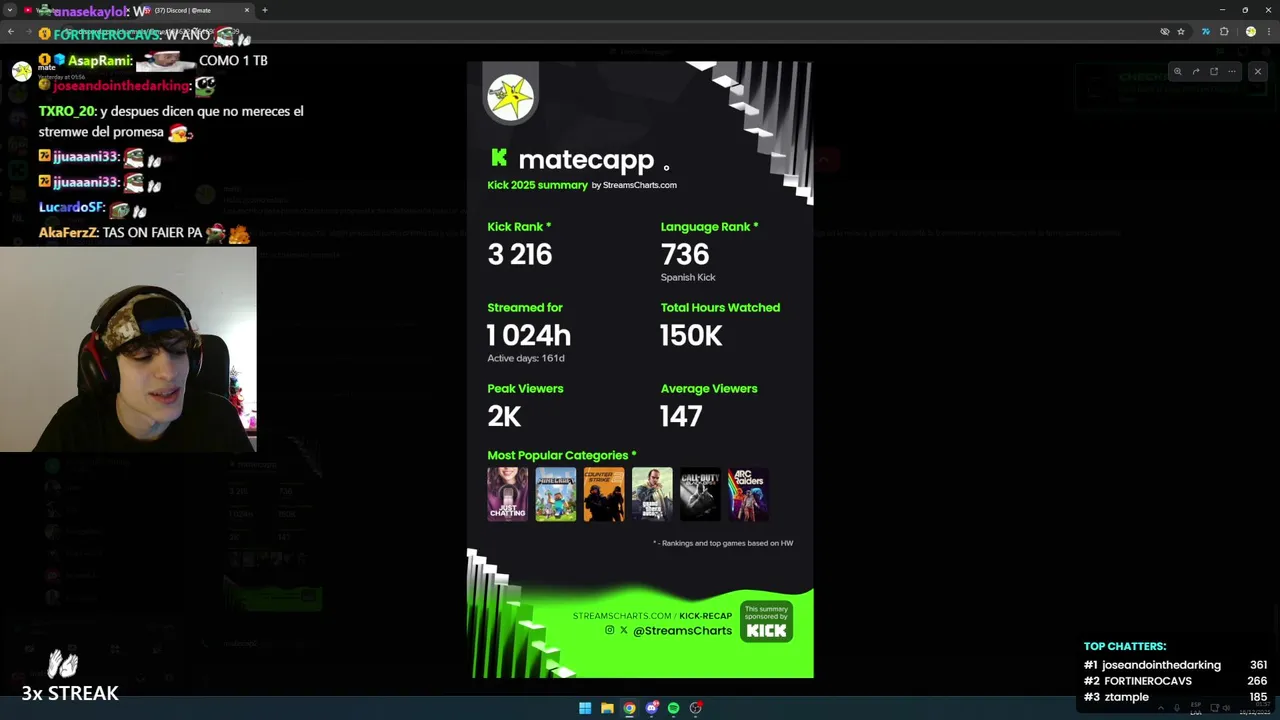Click the crossed-eye icon in address bar
This screenshot has width=1280, height=720.
click(1165, 32)
